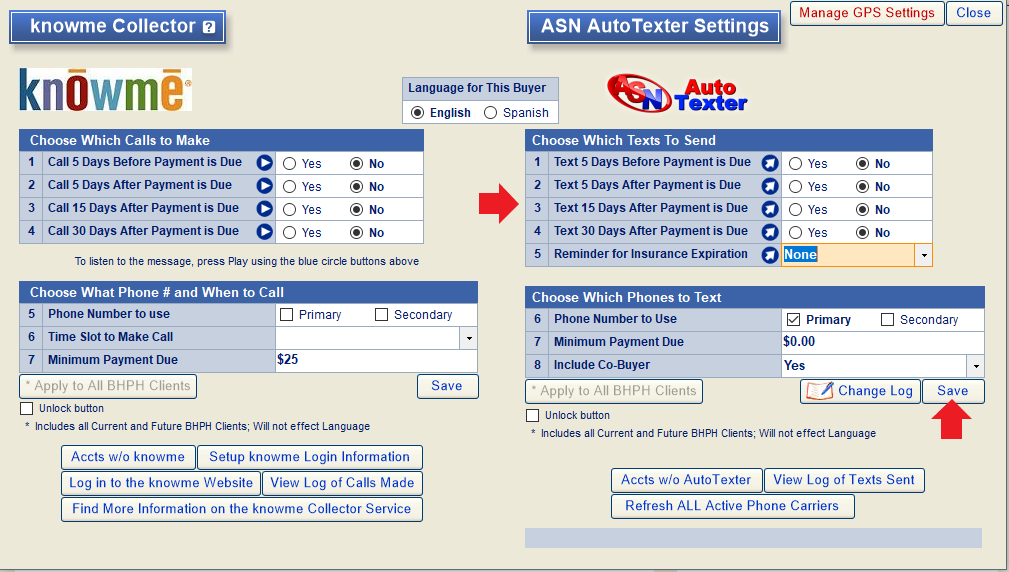1009x572 pixels.
Task: Click Apply to All BHPH Clients in knowme section
Action: pyautogui.click(x=108, y=386)
